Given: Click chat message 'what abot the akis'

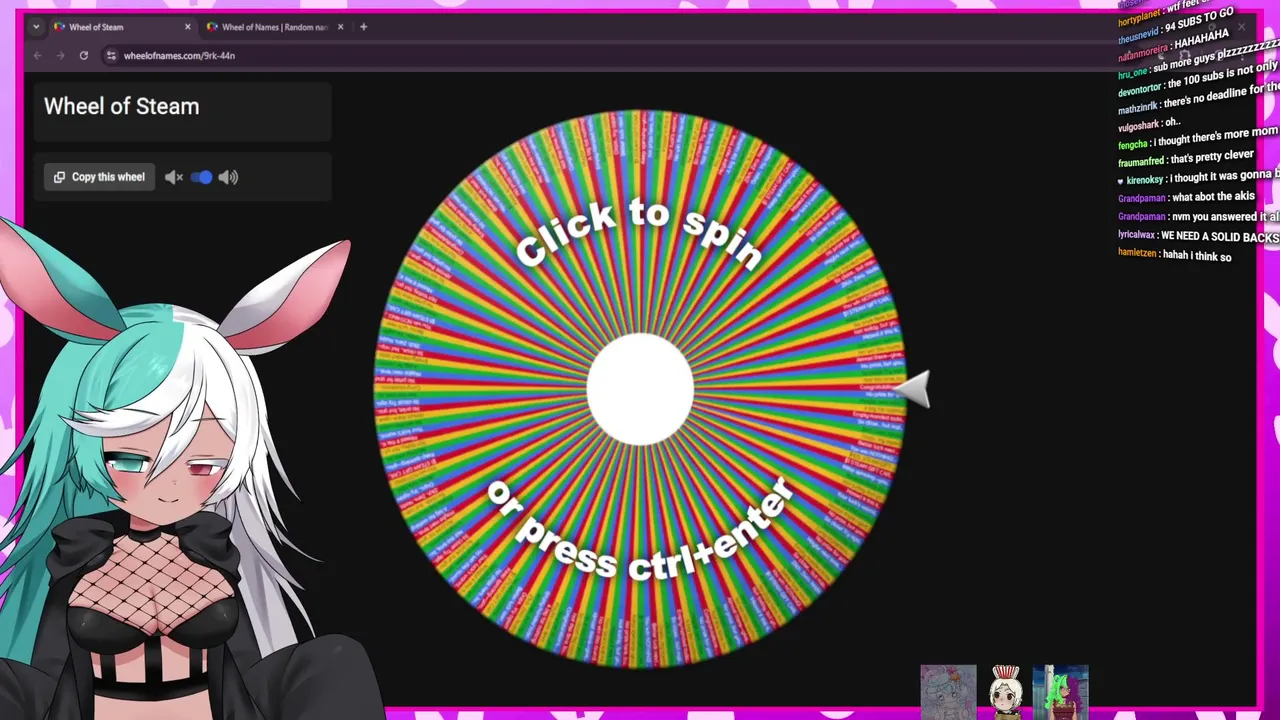Looking at the screenshot, I should point(1213,197).
